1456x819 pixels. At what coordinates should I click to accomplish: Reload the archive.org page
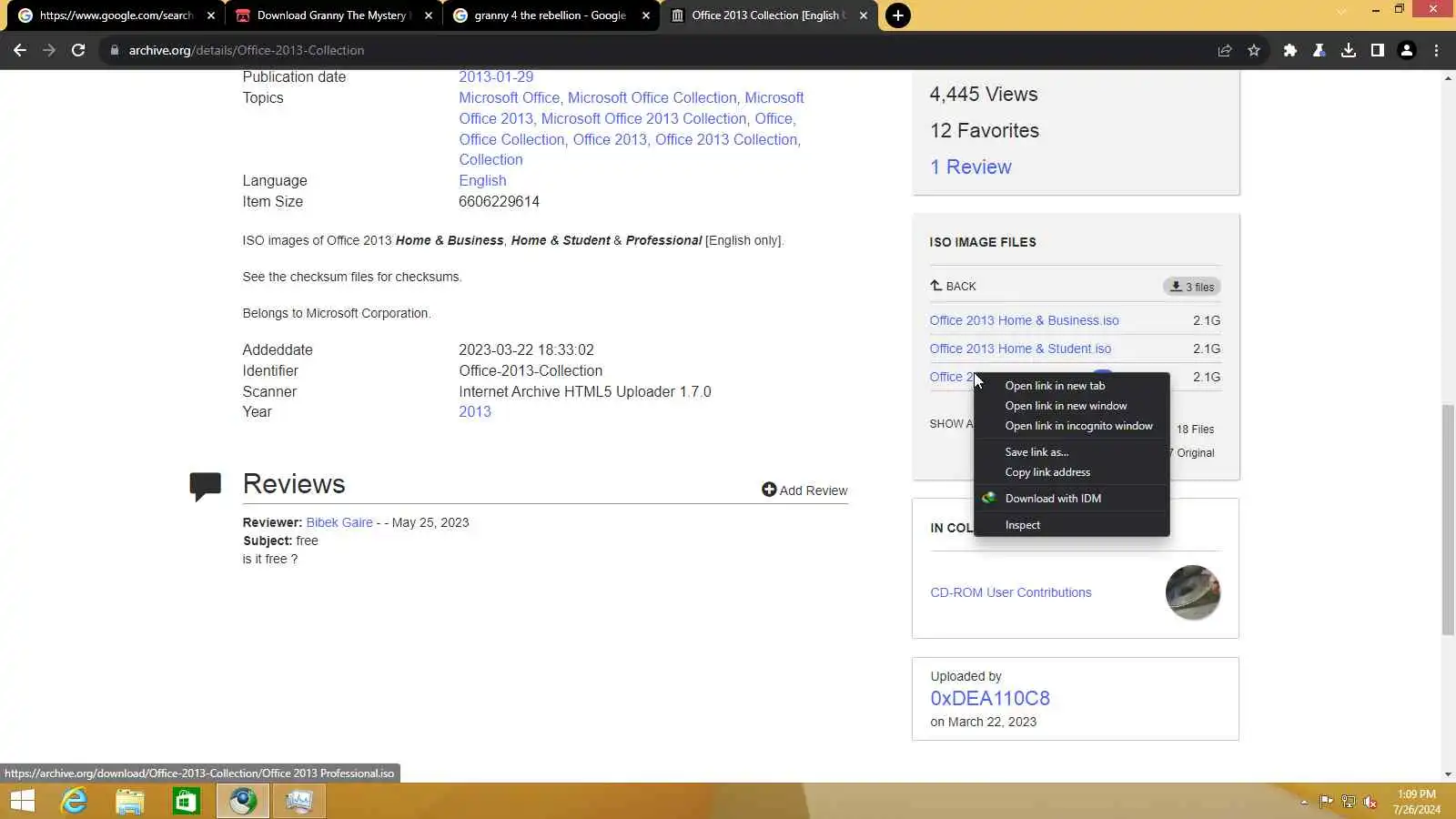click(78, 50)
